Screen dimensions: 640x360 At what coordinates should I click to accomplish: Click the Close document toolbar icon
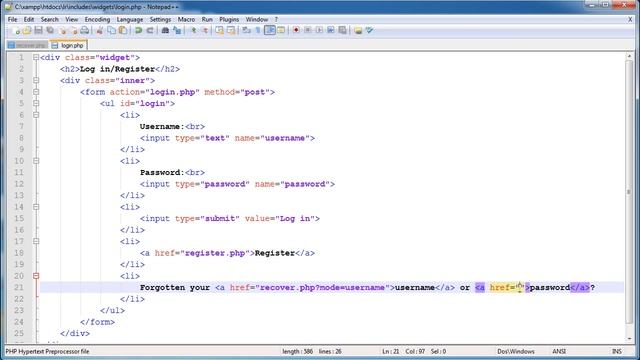point(62,31)
